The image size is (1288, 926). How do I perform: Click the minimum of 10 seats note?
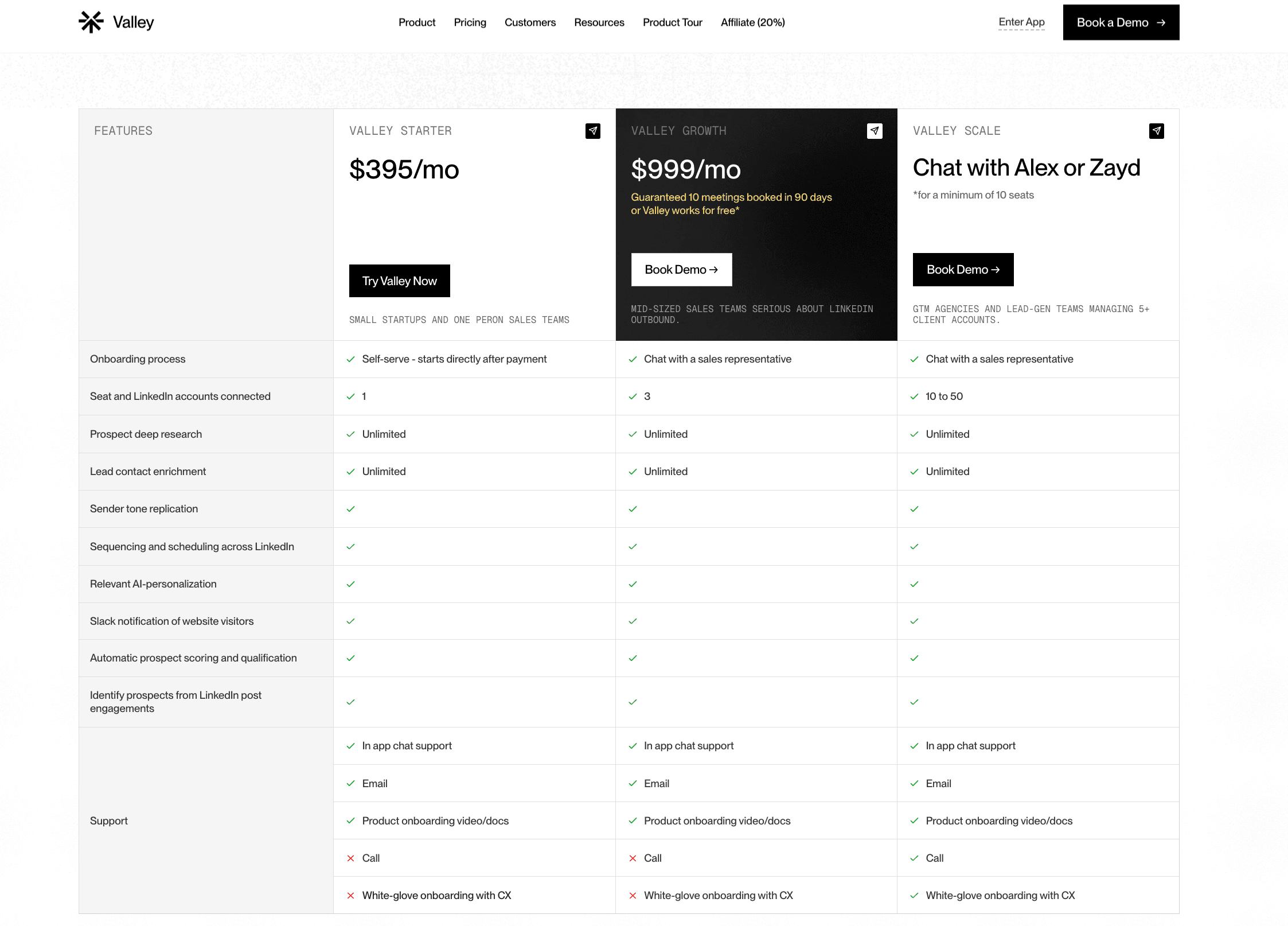973,195
